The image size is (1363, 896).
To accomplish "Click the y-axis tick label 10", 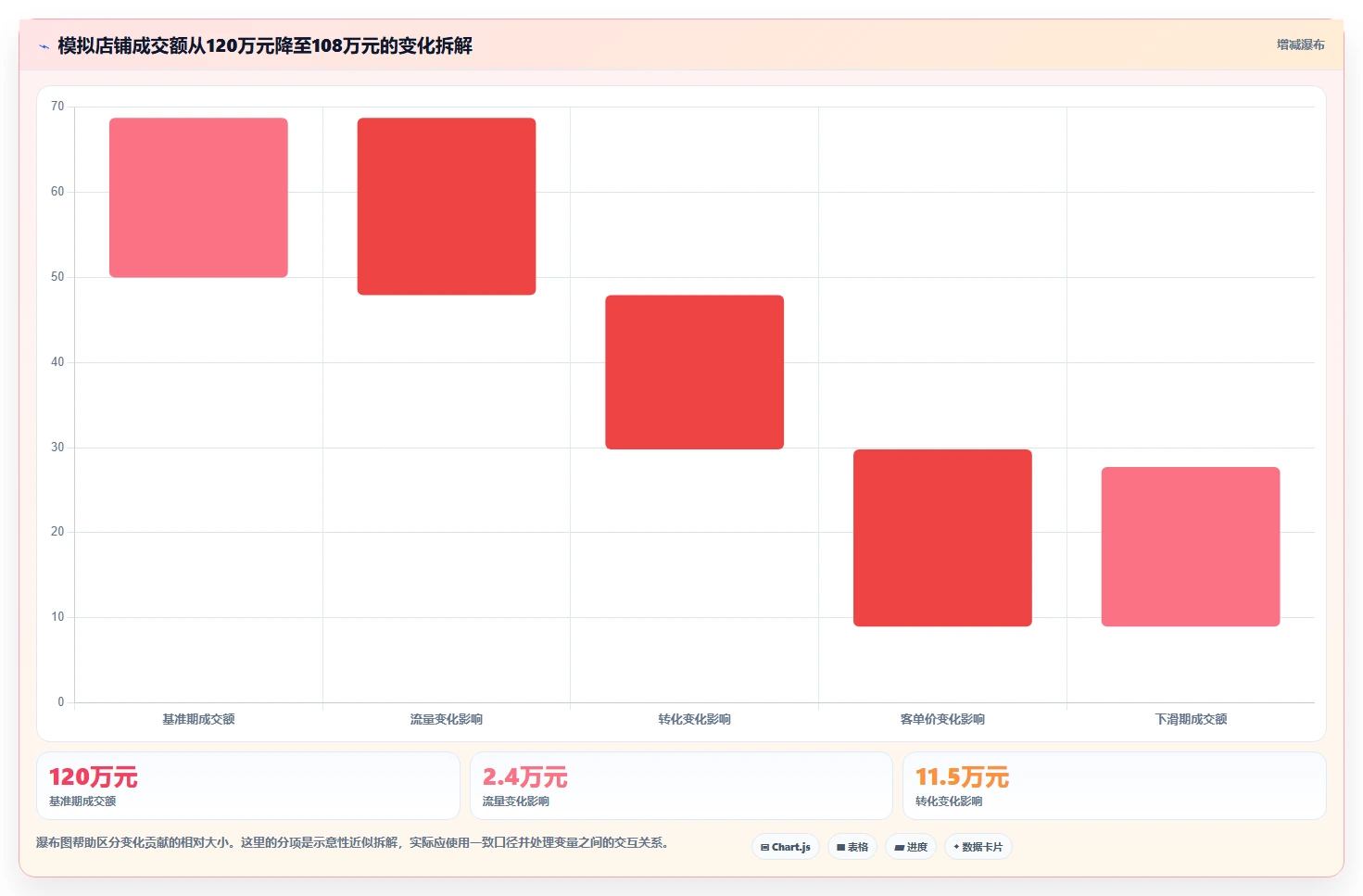I will [57, 617].
